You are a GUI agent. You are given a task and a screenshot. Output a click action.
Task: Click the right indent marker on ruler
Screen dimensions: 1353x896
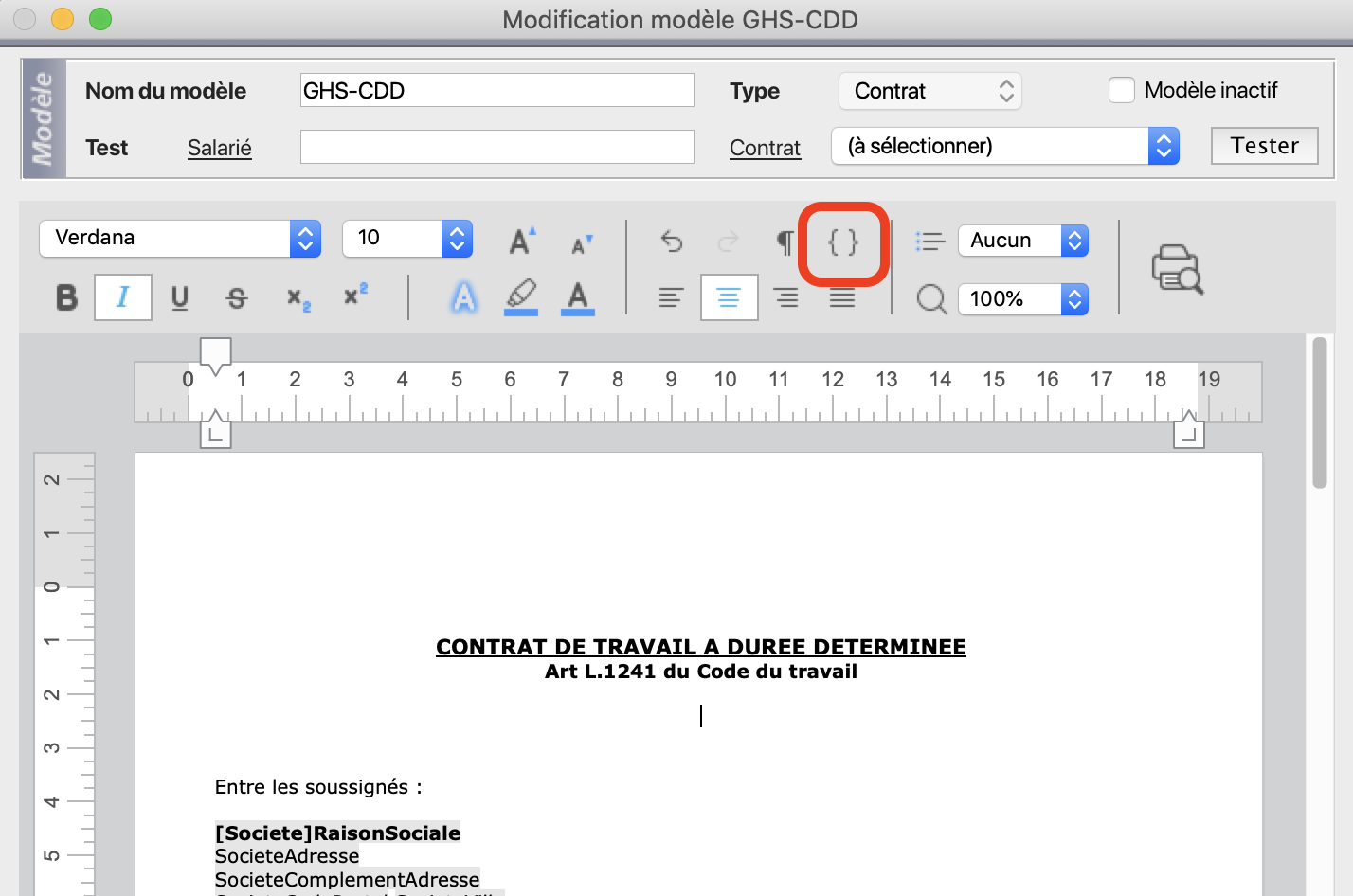(x=1188, y=429)
